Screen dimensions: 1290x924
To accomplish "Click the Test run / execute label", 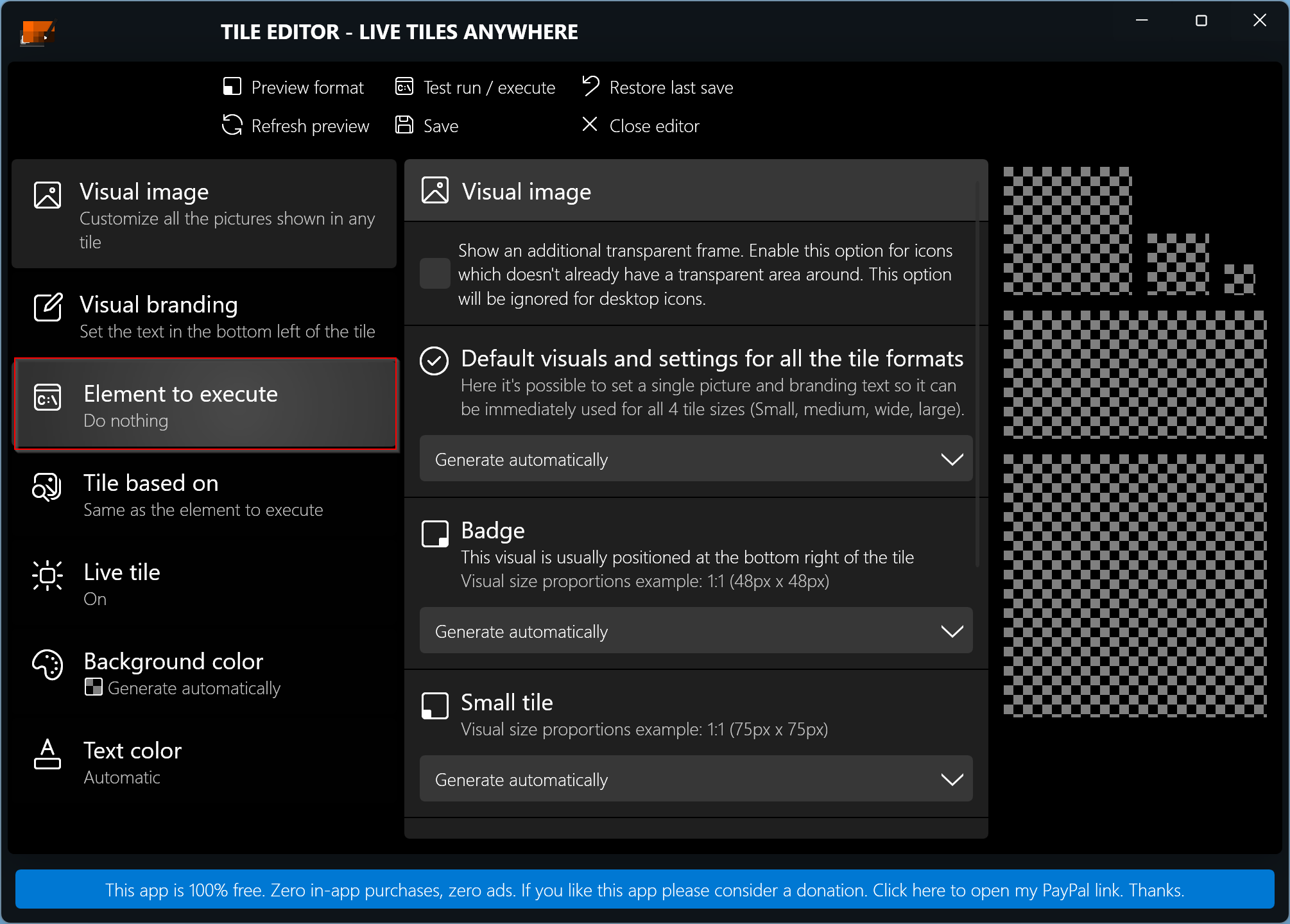I will tap(489, 87).
